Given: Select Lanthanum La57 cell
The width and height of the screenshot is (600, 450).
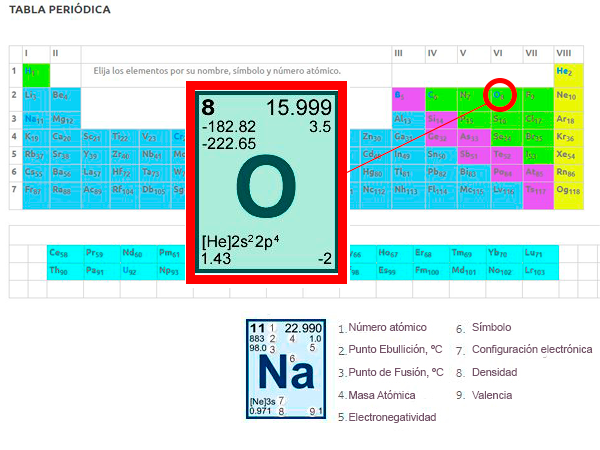Looking at the screenshot, I should pyautogui.click(x=95, y=173).
